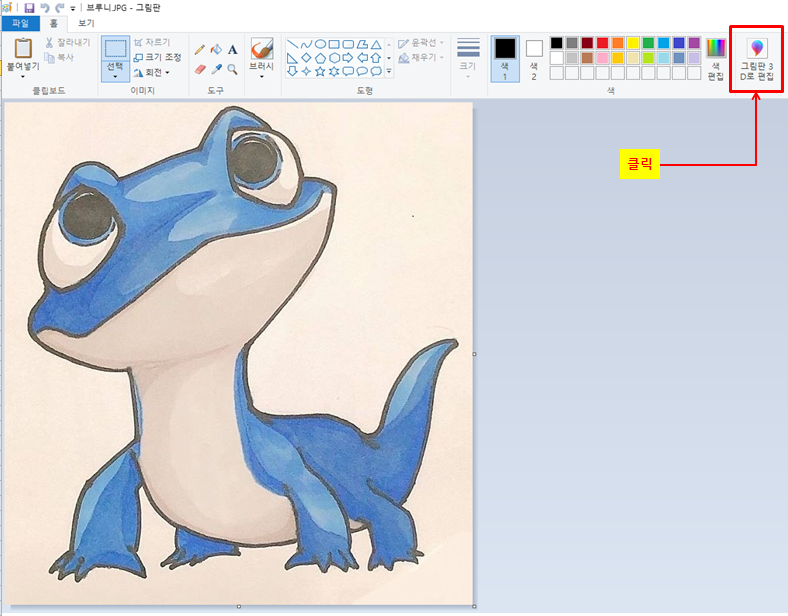Screen dimensions: 788x616
Task: Select the Oval shape
Action: (x=320, y=44)
